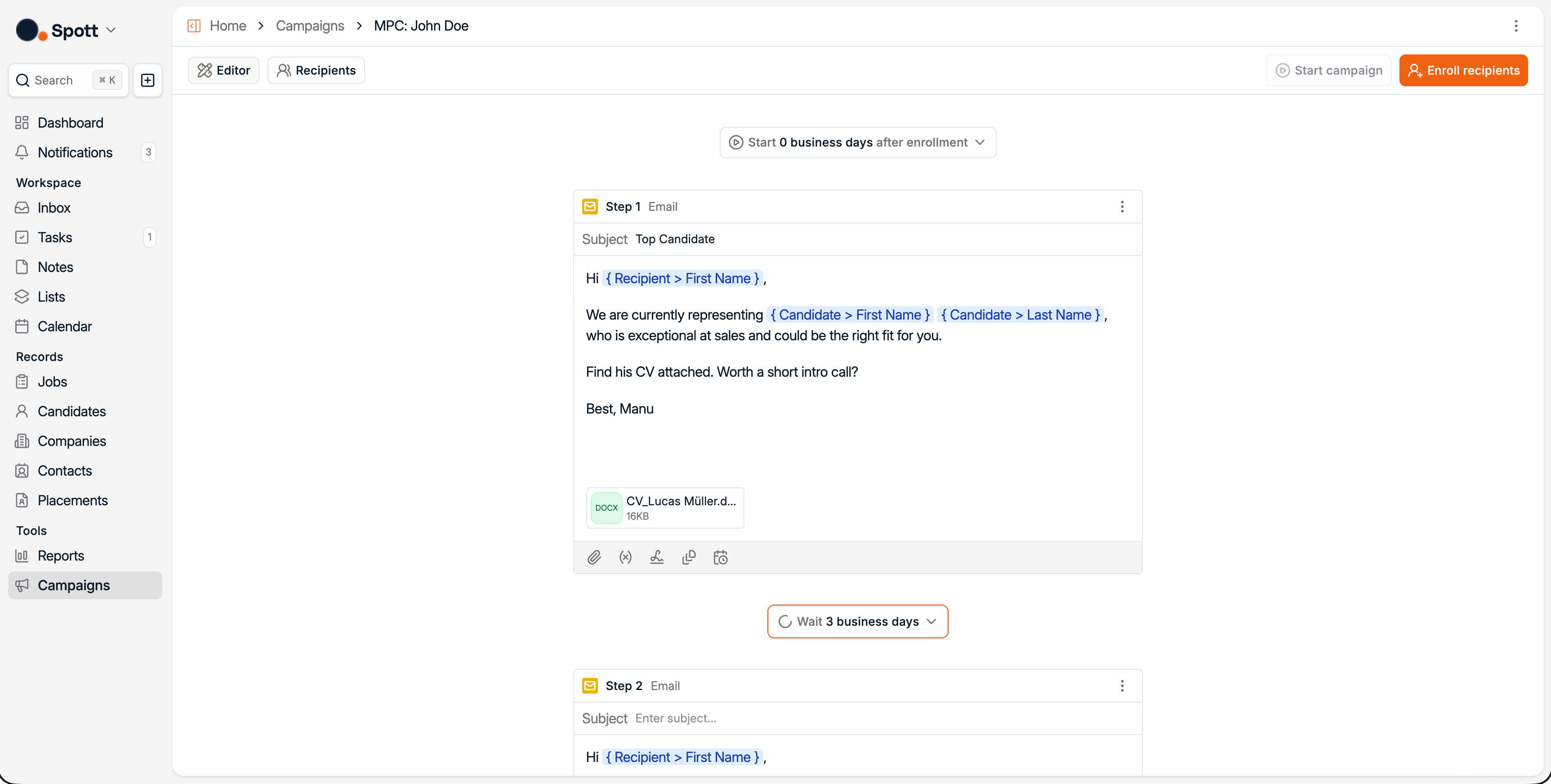
Task: Click the Campaigns breadcrumb link
Action: pyautogui.click(x=309, y=26)
